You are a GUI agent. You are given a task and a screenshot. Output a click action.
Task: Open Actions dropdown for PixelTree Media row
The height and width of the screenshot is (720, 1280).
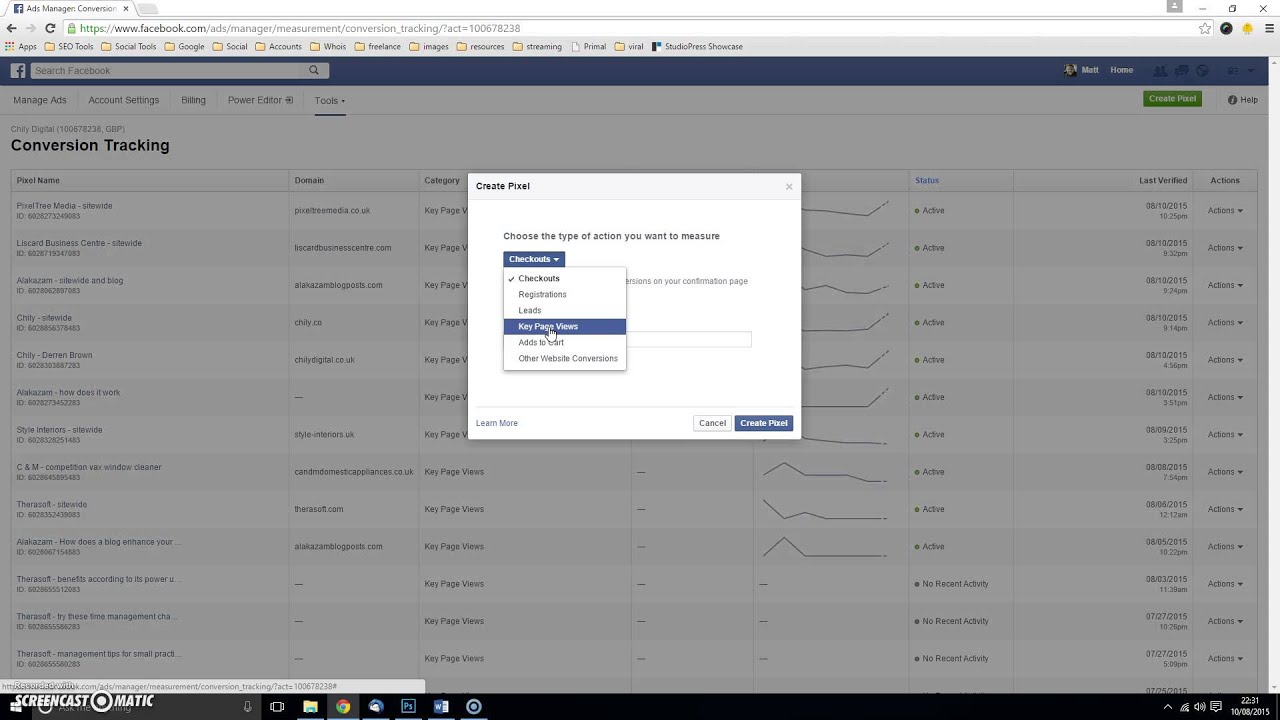pos(1225,211)
